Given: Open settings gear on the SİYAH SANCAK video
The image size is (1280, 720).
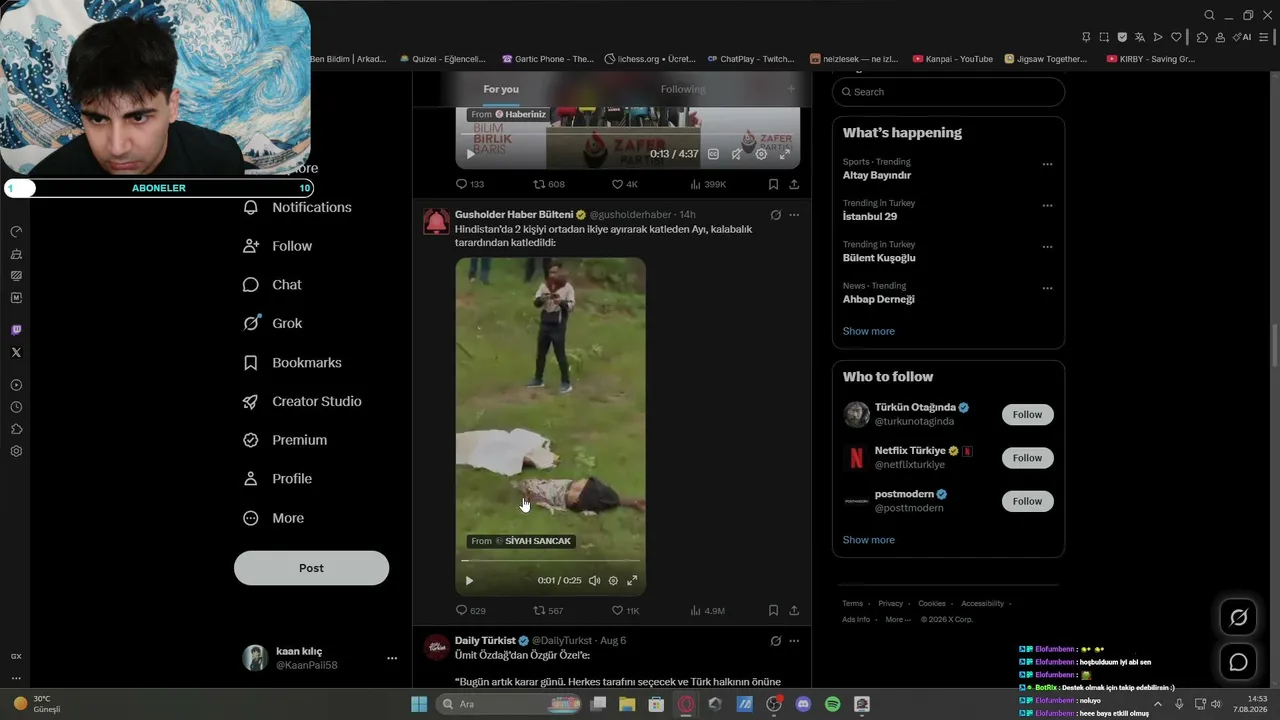Looking at the screenshot, I should pos(613,580).
